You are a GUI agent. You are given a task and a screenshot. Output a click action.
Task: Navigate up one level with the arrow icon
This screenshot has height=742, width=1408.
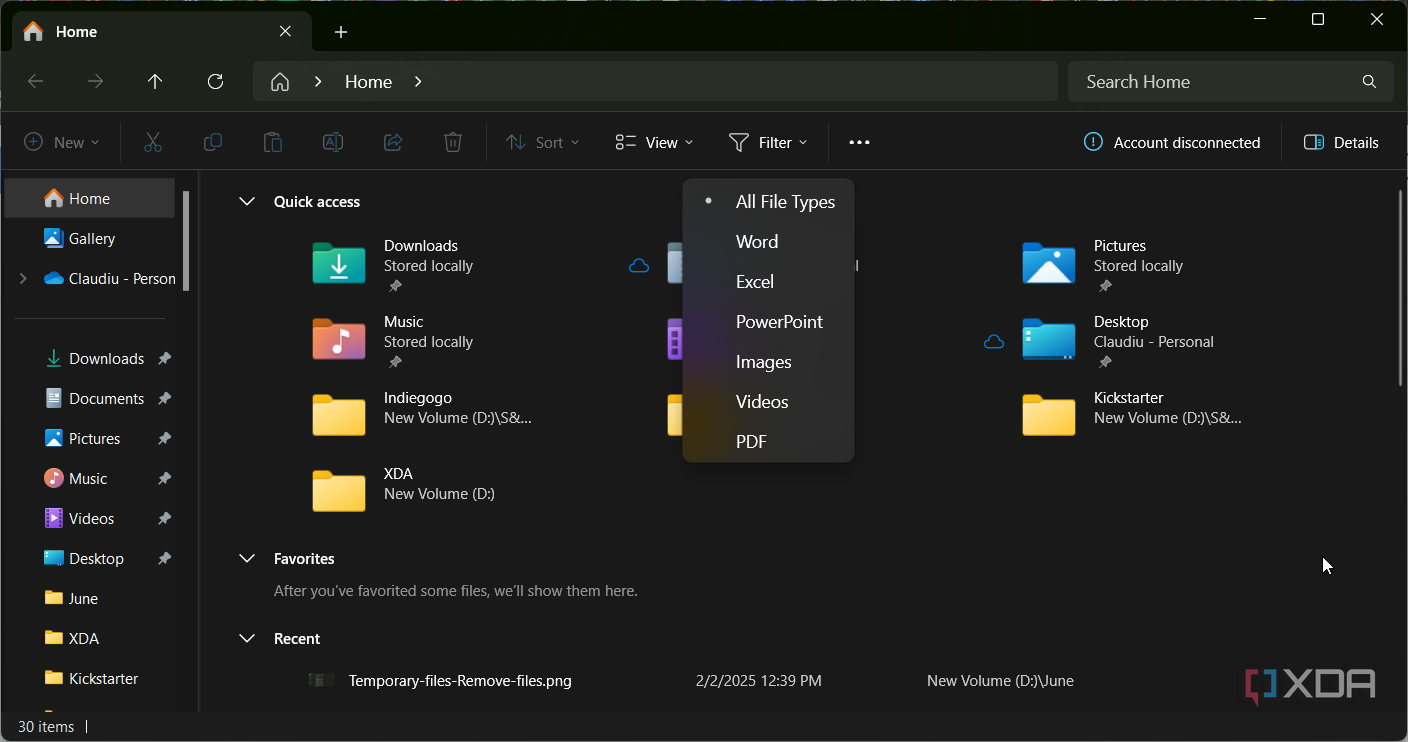pyautogui.click(x=155, y=81)
